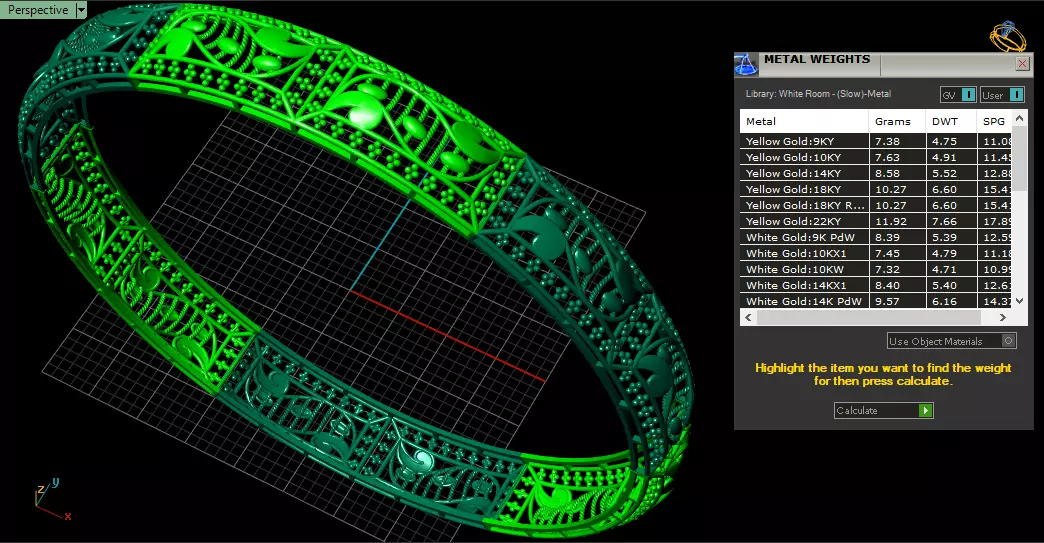The height and width of the screenshot is (543, 1044).
Task: Click the vertical scrollbar thumb of metal list
Action: pos(1019,158)
